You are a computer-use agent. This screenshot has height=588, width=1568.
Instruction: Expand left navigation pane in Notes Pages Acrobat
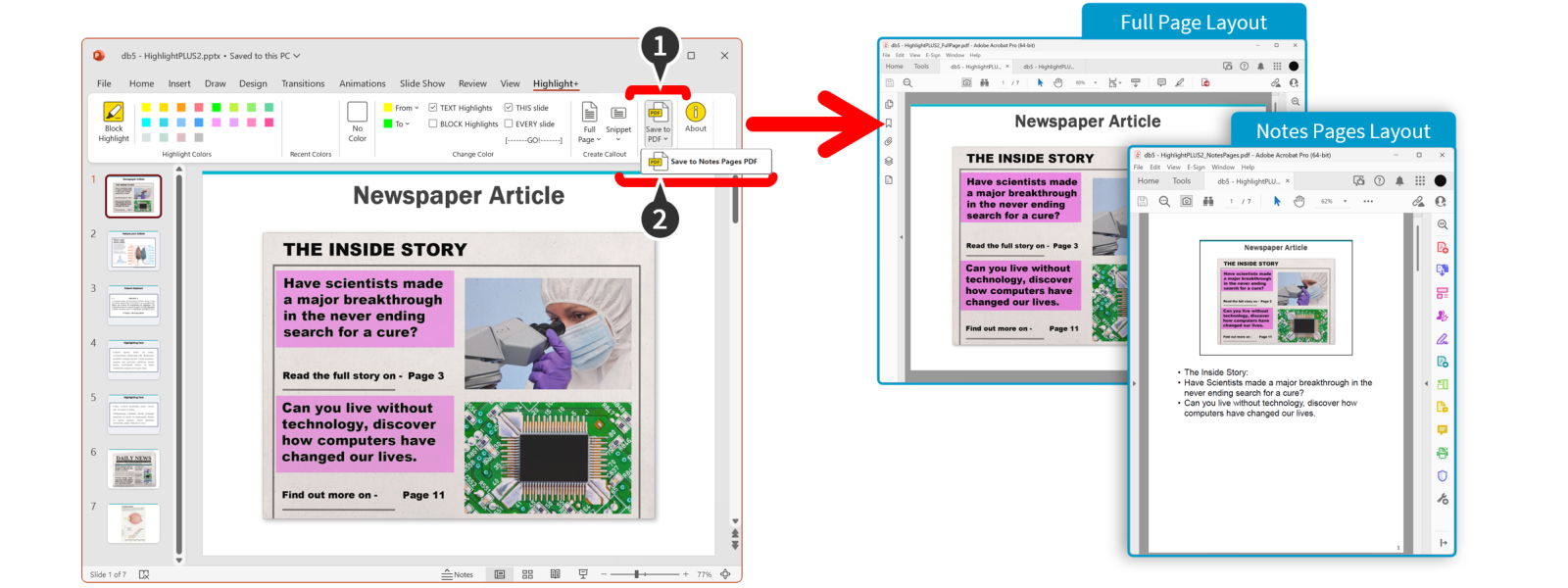tap(1134, 384)
